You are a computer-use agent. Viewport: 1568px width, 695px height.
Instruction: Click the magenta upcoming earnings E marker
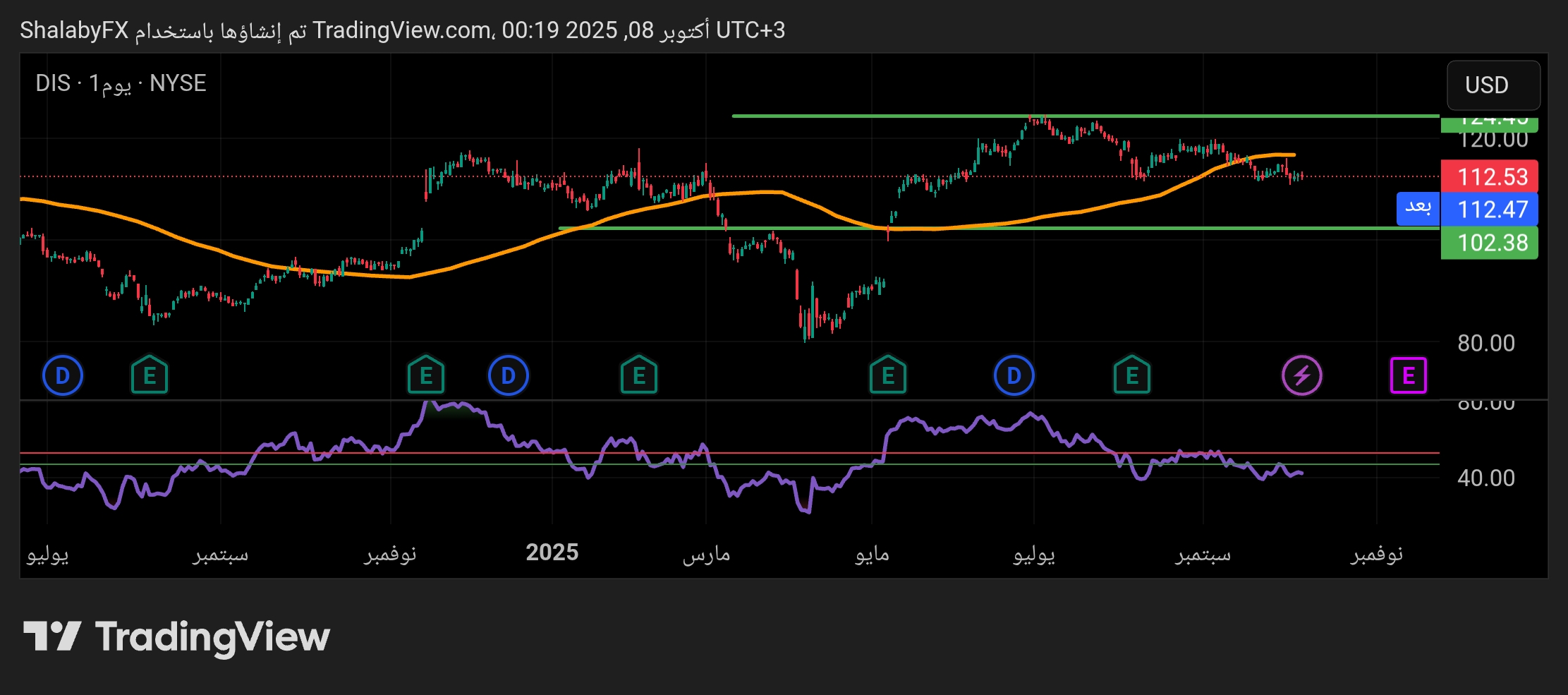1408,375
